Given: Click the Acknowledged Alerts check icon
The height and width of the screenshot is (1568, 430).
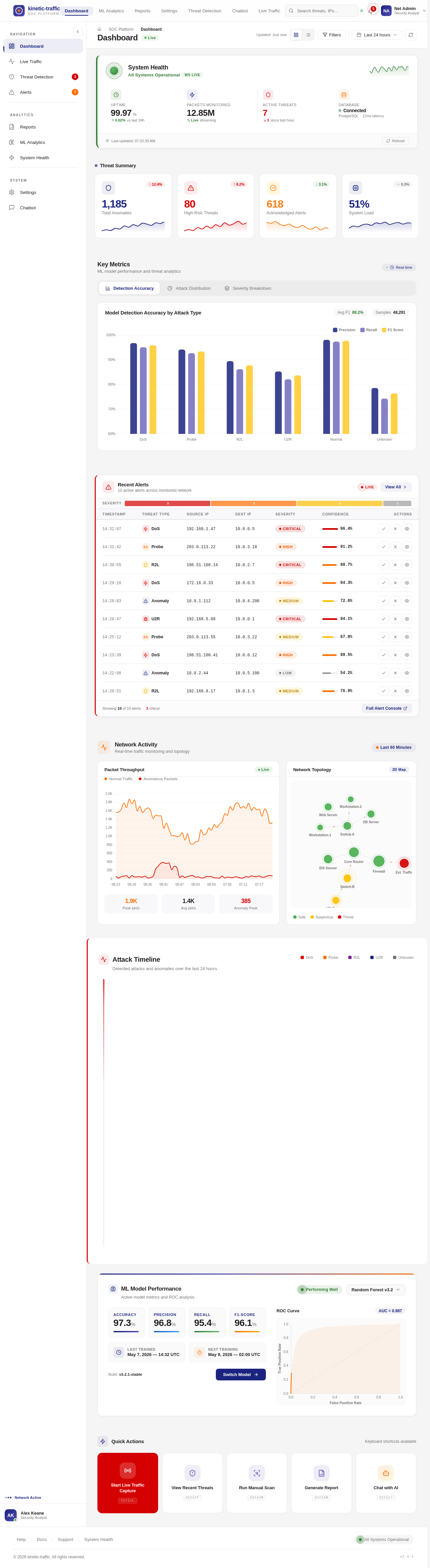Looking at the screenshot, I should 273,188.
